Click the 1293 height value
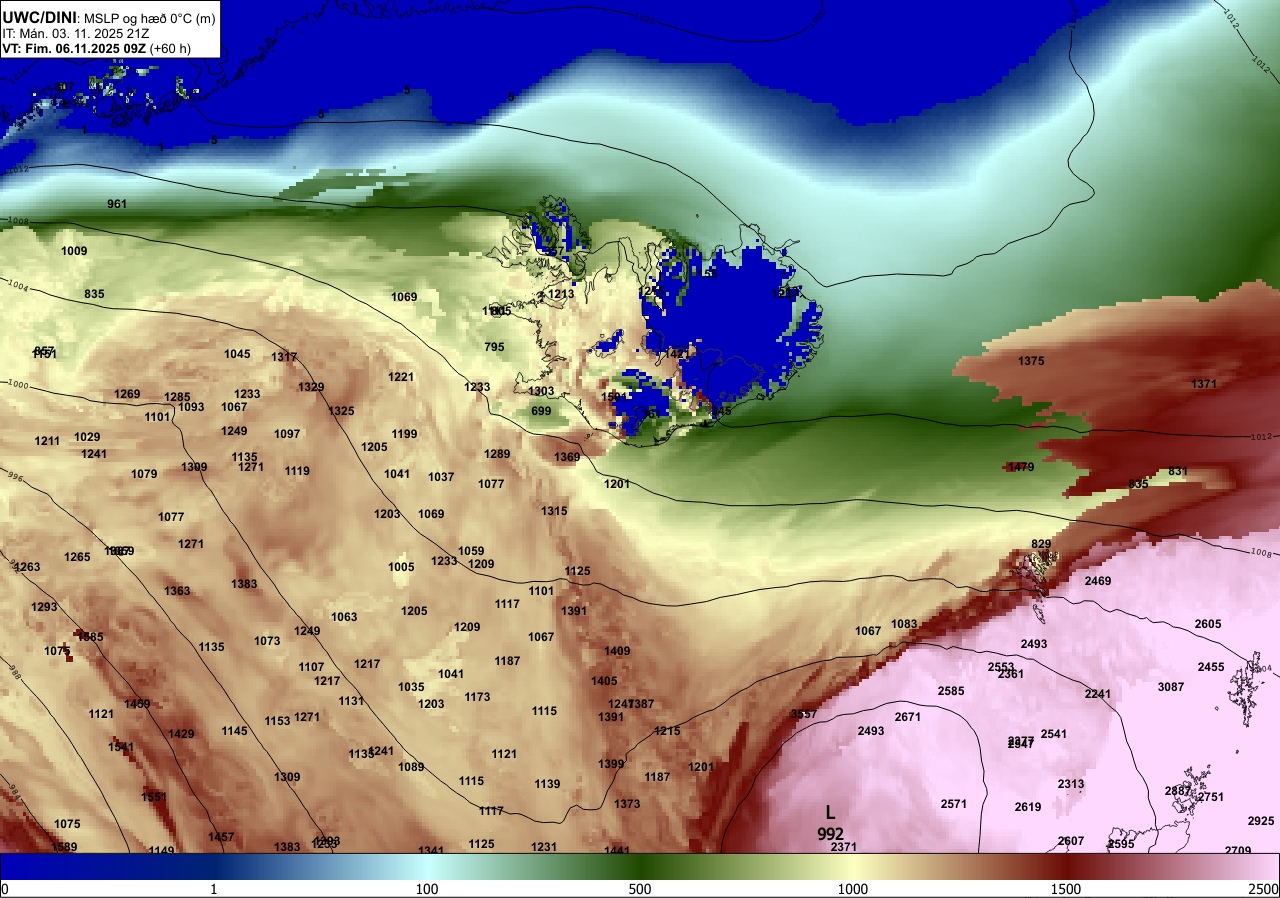Image resolution: width=1280 pixels, height=898 pixels. point(44,607)
